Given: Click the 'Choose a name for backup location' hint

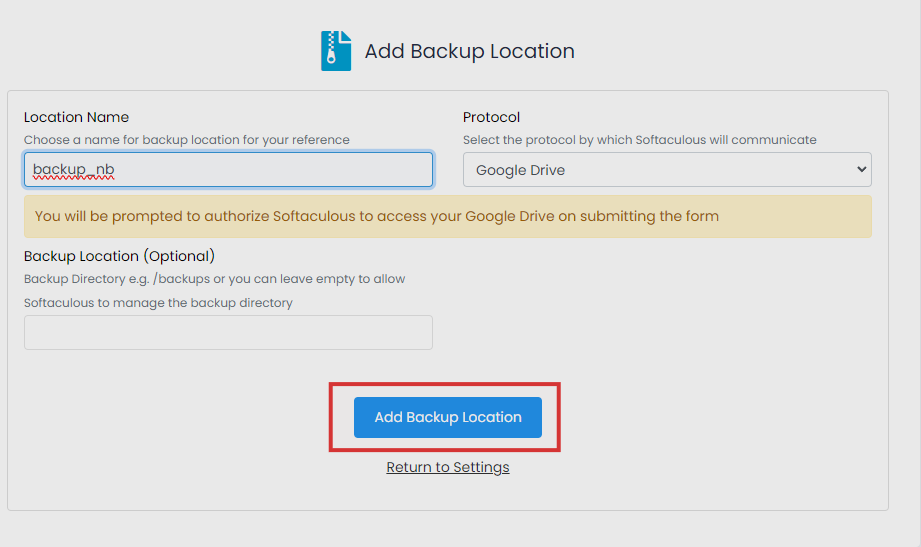Looking at the screenshot, I should (x=187, y=140).
